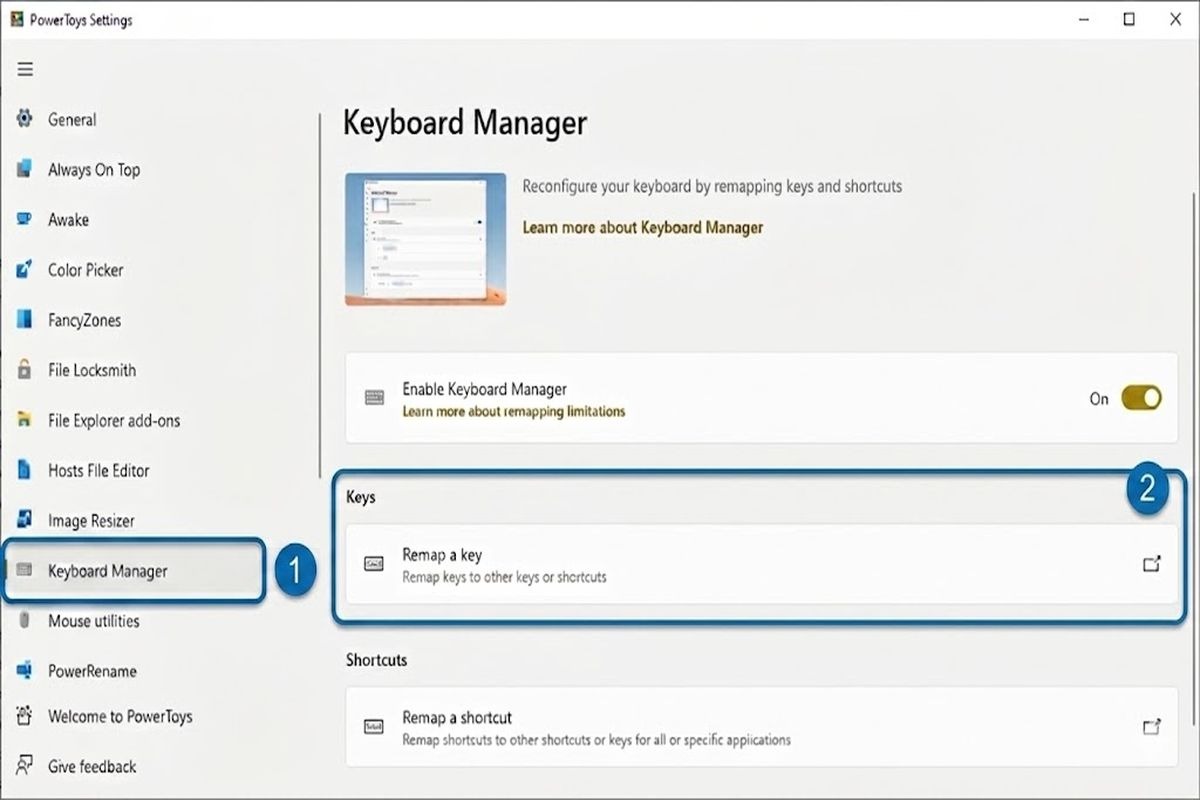Click the Keyboard Manager sidebar icon
This screenshot has width=1200, height=800.
click(25, 570)
